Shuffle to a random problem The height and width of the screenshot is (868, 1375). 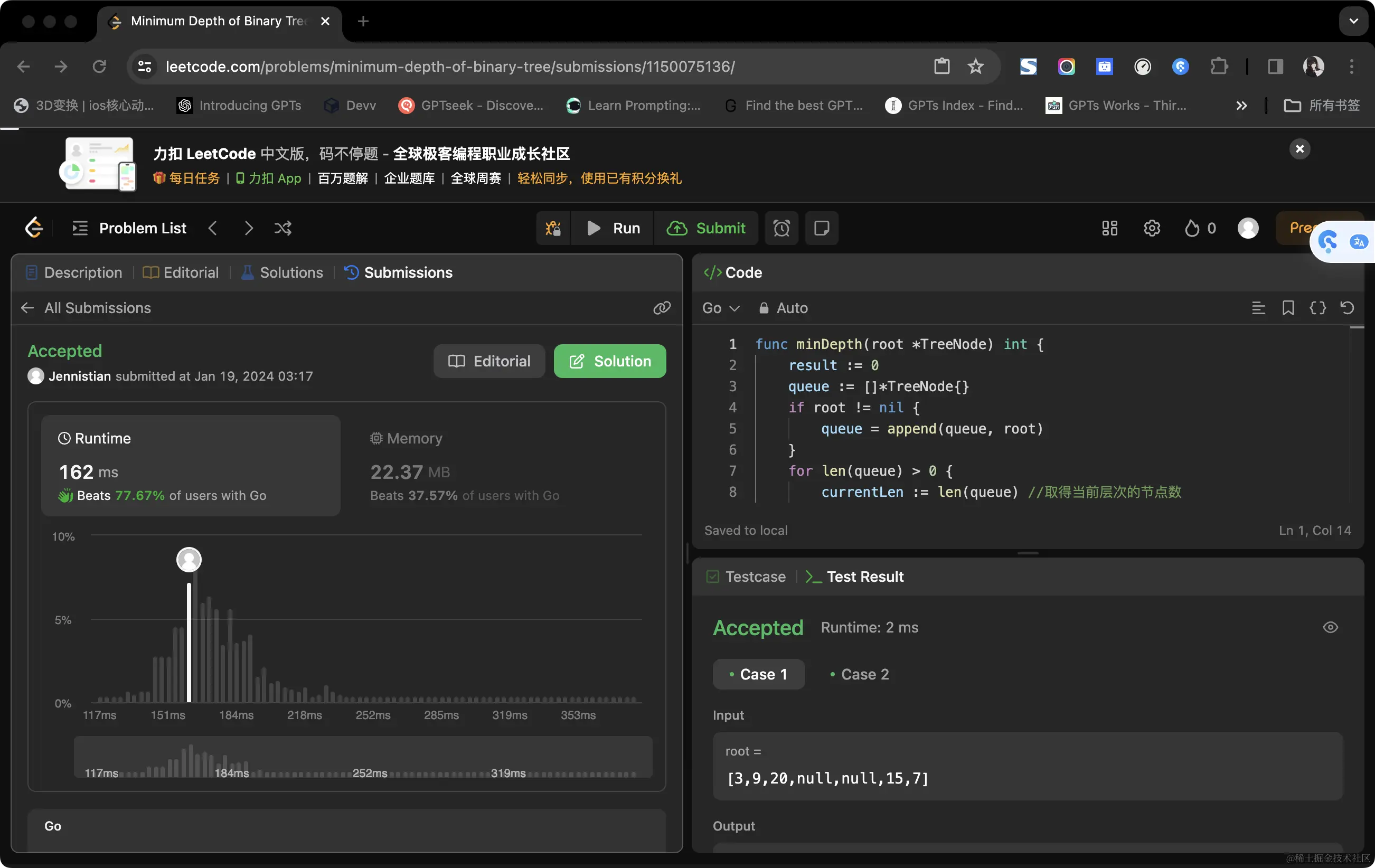[x=282, y=229]
